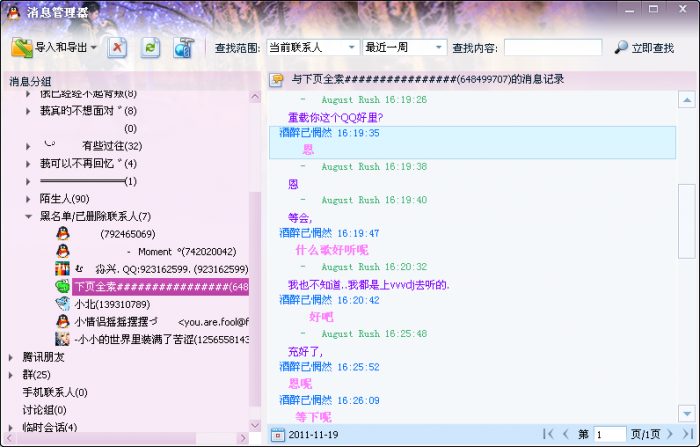Expand the group '我真的不想面对 (8)'
Image resolution: width=700 pixels, height=447 pixels.
coord(28,111)
